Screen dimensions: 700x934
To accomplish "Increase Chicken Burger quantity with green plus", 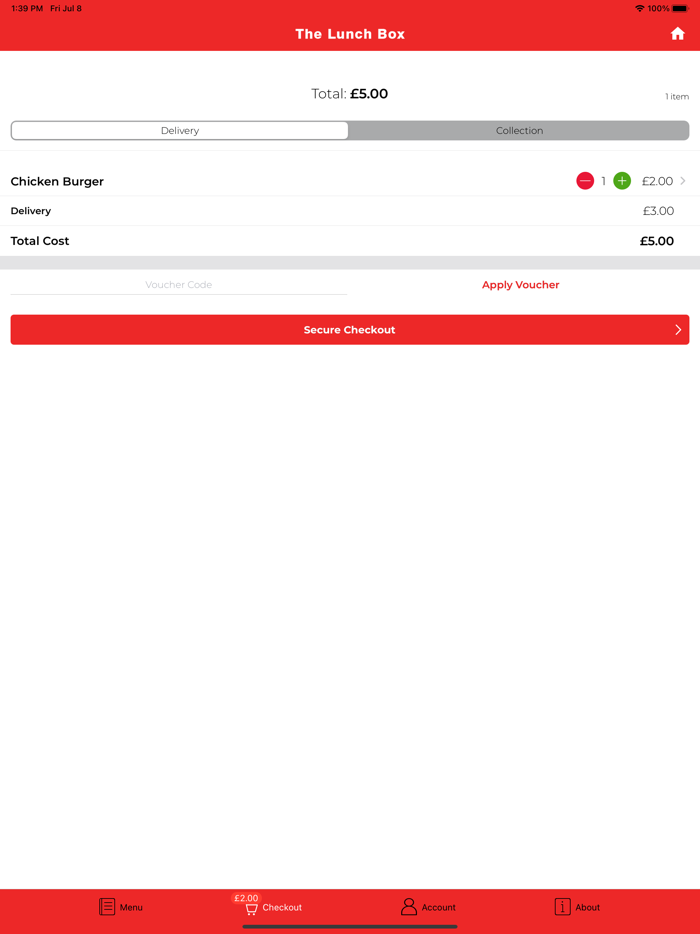I will 622,181.
